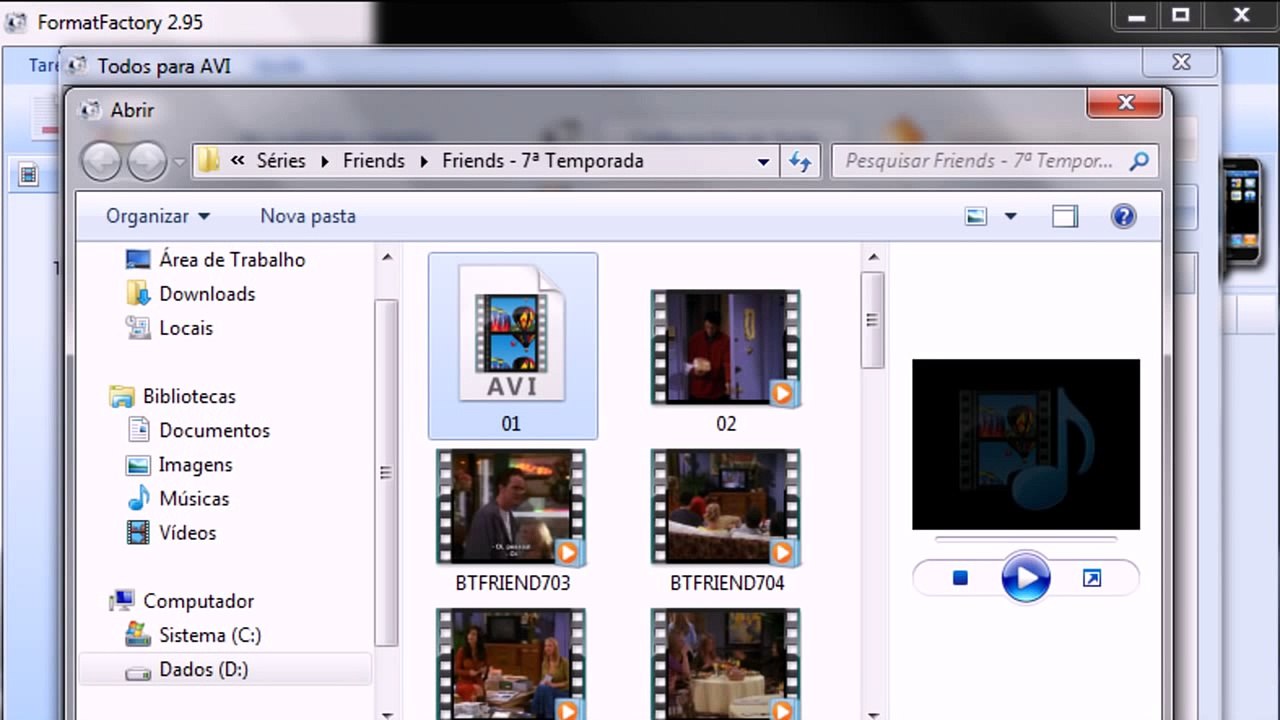Stop playback in the preview pane
Viewport: 1280px width, 720px height.
(960, 578)
